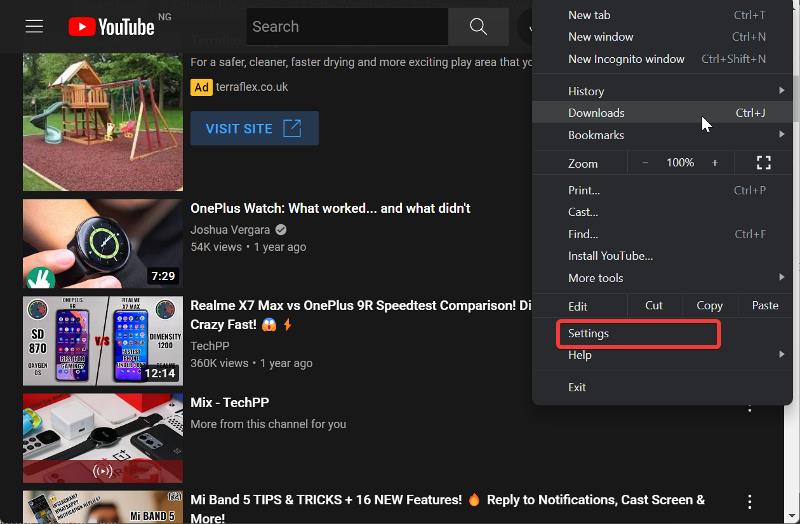Toggle fullscreen icon in Zoom row

coord(763,163)
